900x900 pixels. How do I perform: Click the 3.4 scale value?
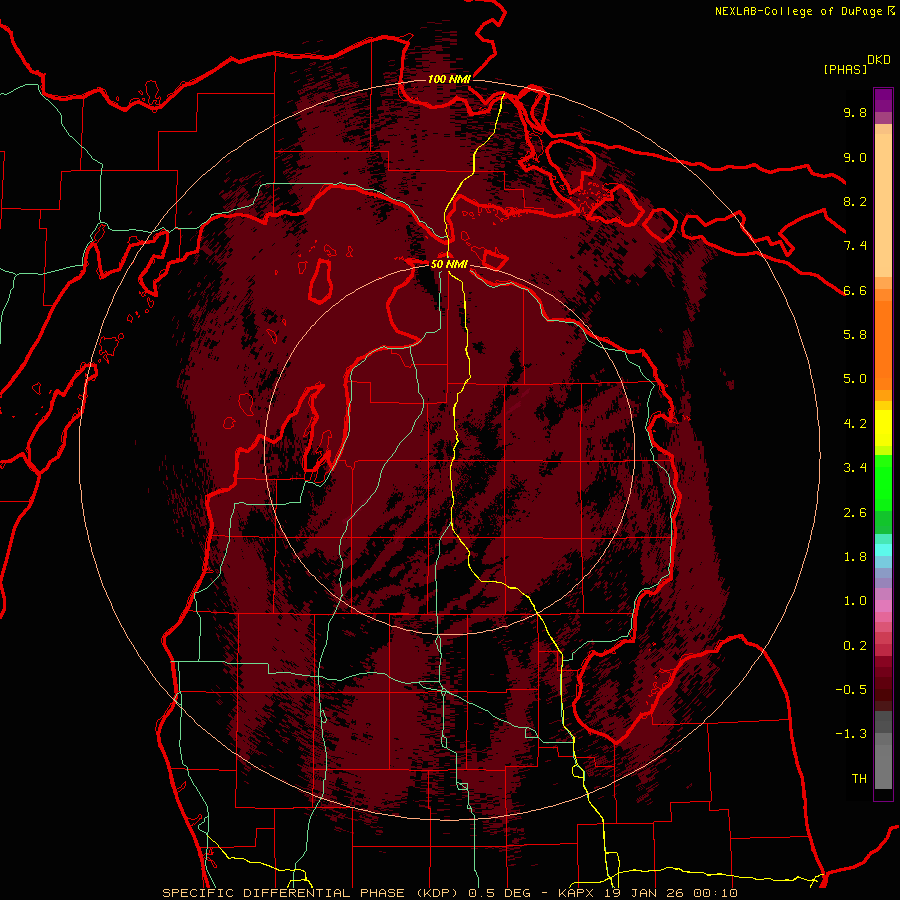pyautogui.click(x=855, y=468)
